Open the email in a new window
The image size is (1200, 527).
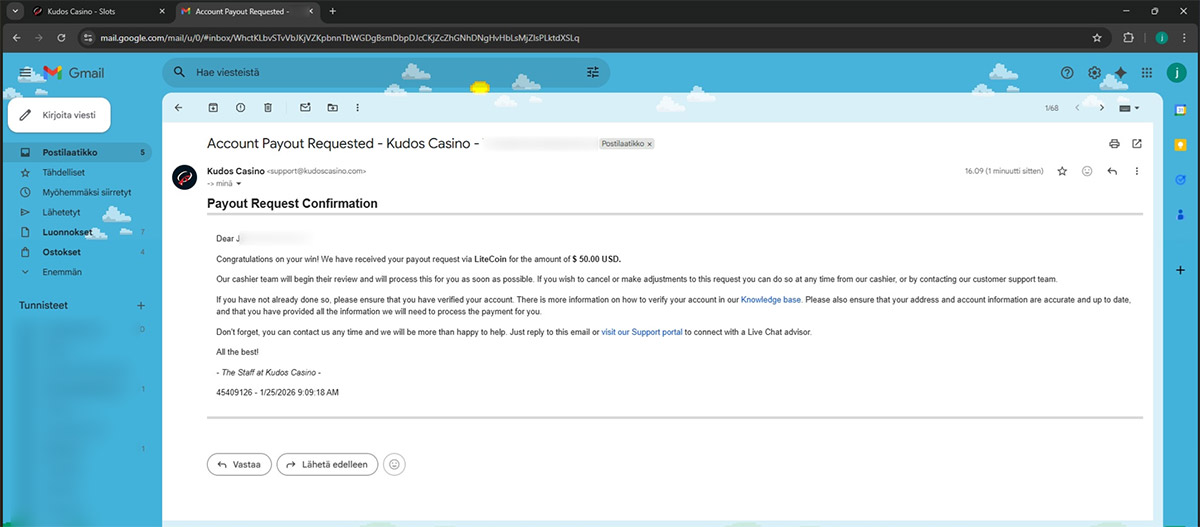tap(1137, 144)
